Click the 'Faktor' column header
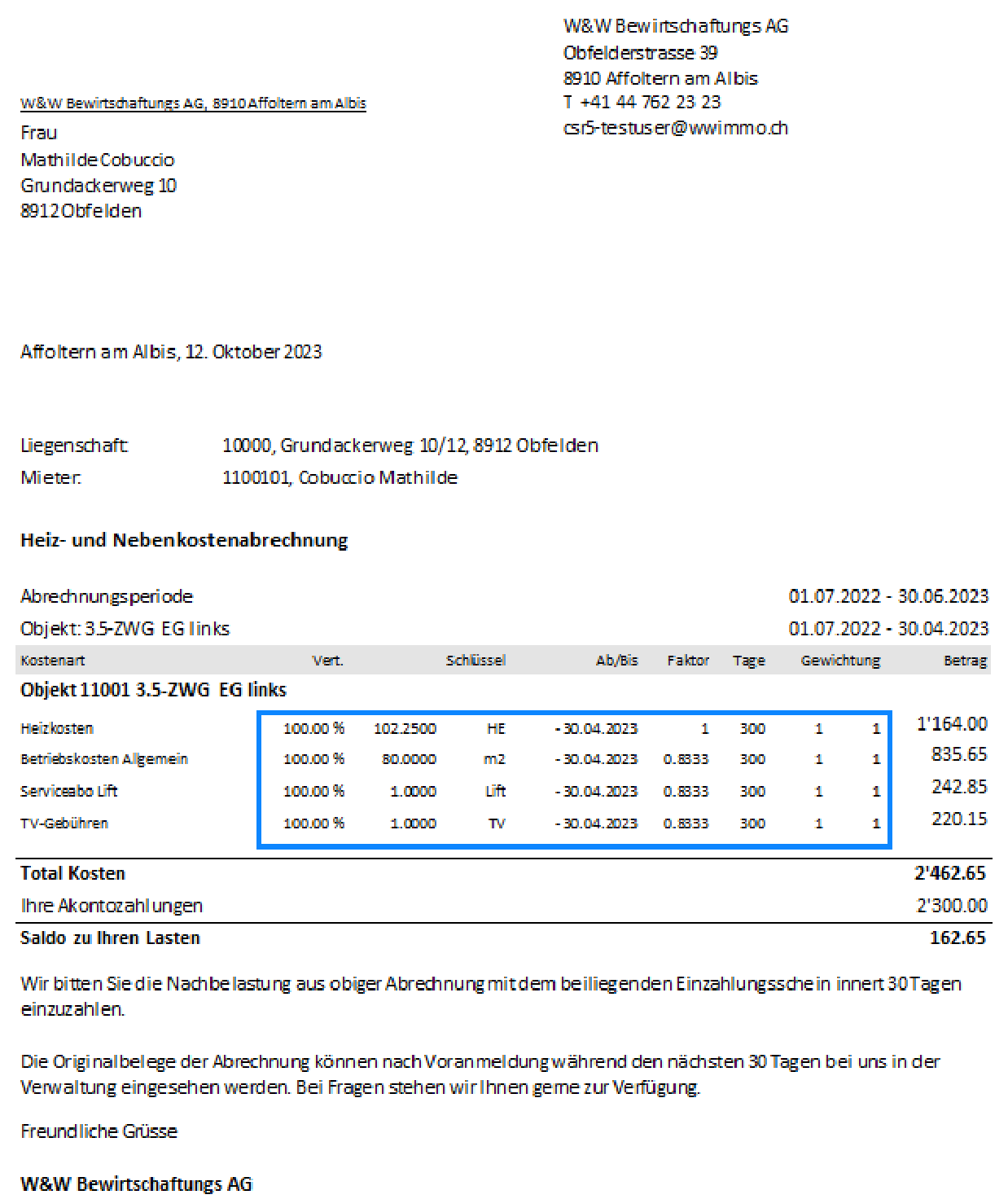 [x=688, y=661]
